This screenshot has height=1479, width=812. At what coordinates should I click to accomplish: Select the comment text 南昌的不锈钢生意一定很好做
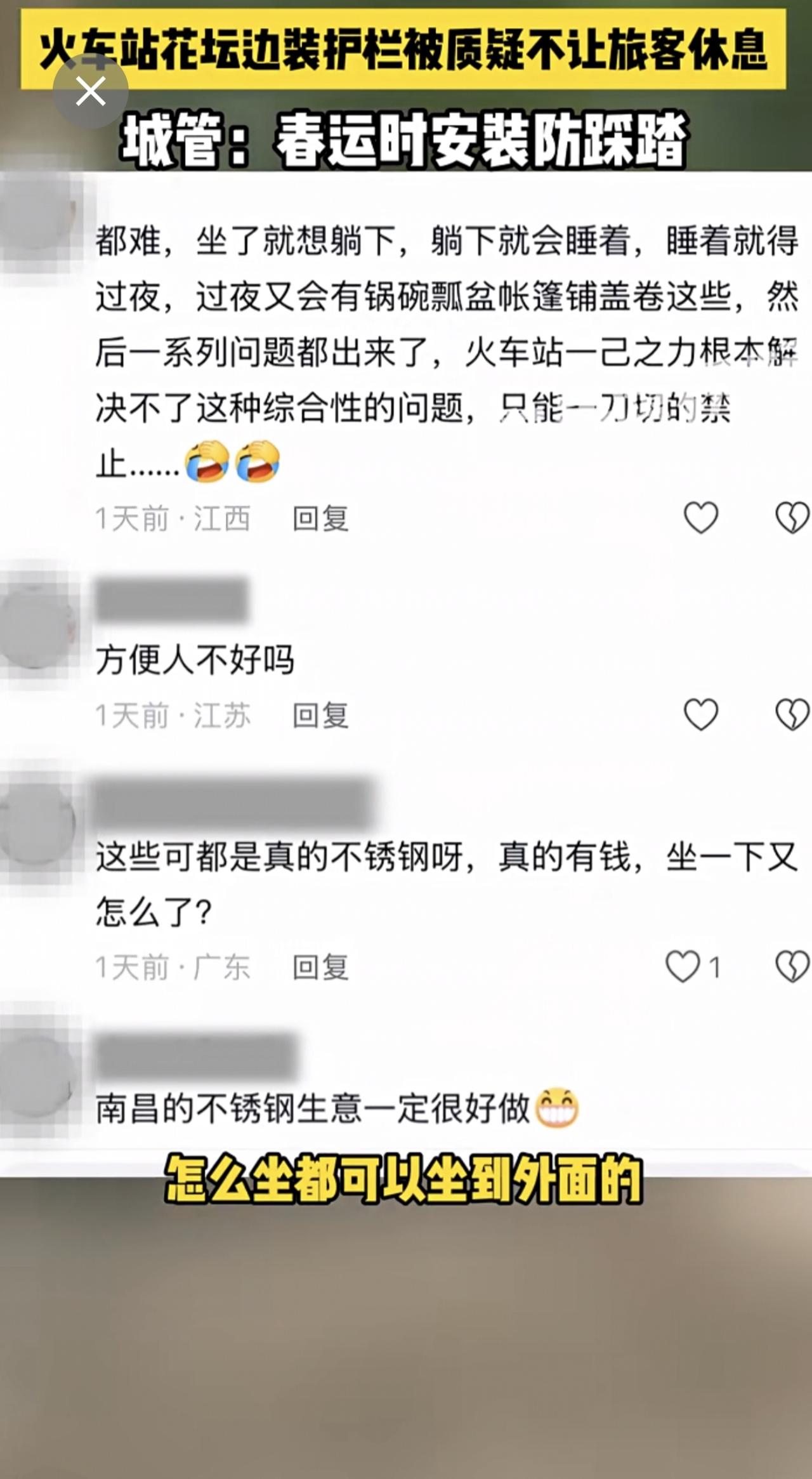click(x=313, y=1108)
